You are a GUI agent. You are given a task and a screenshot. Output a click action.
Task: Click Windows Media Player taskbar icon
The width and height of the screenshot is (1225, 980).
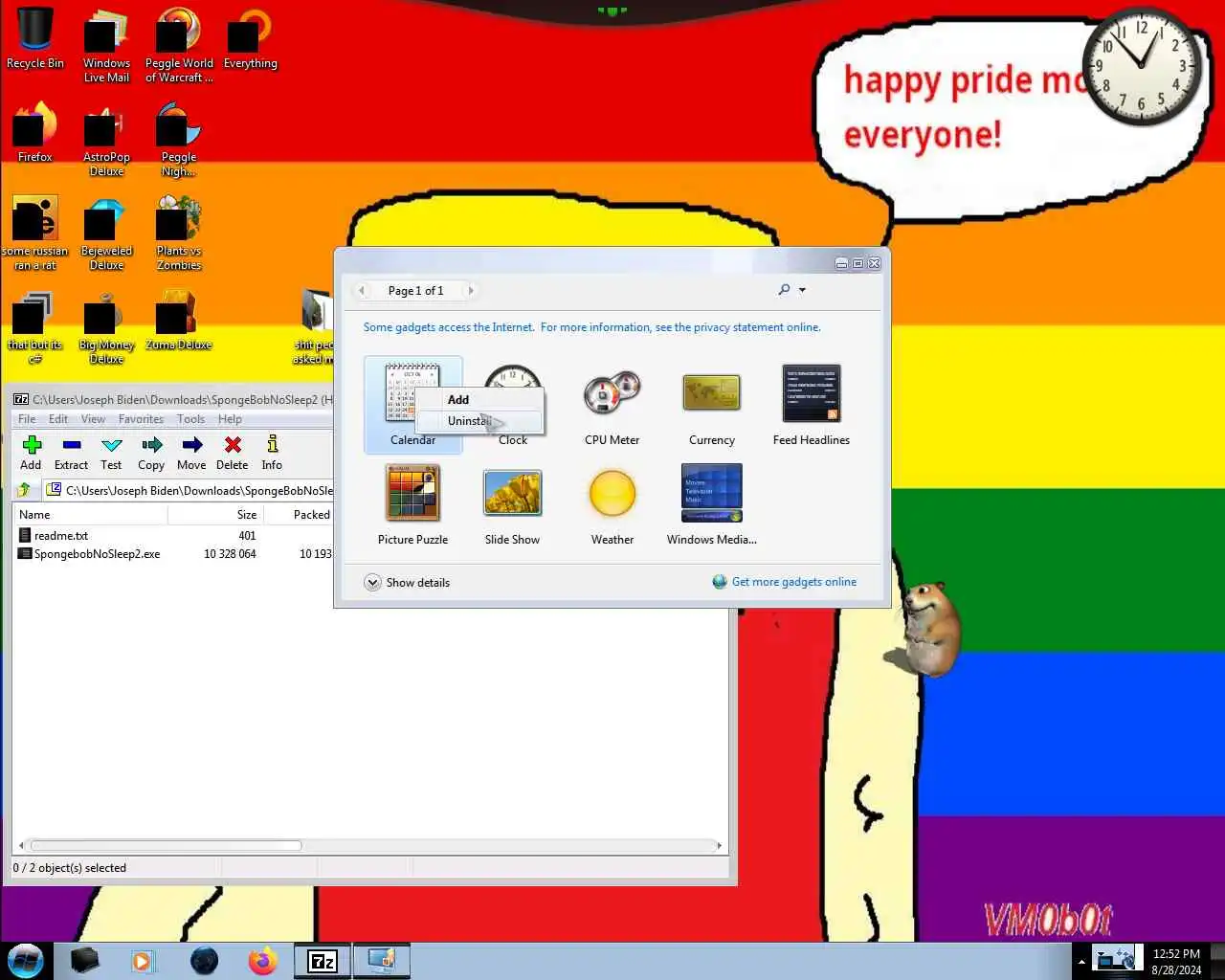click(142, 961)
